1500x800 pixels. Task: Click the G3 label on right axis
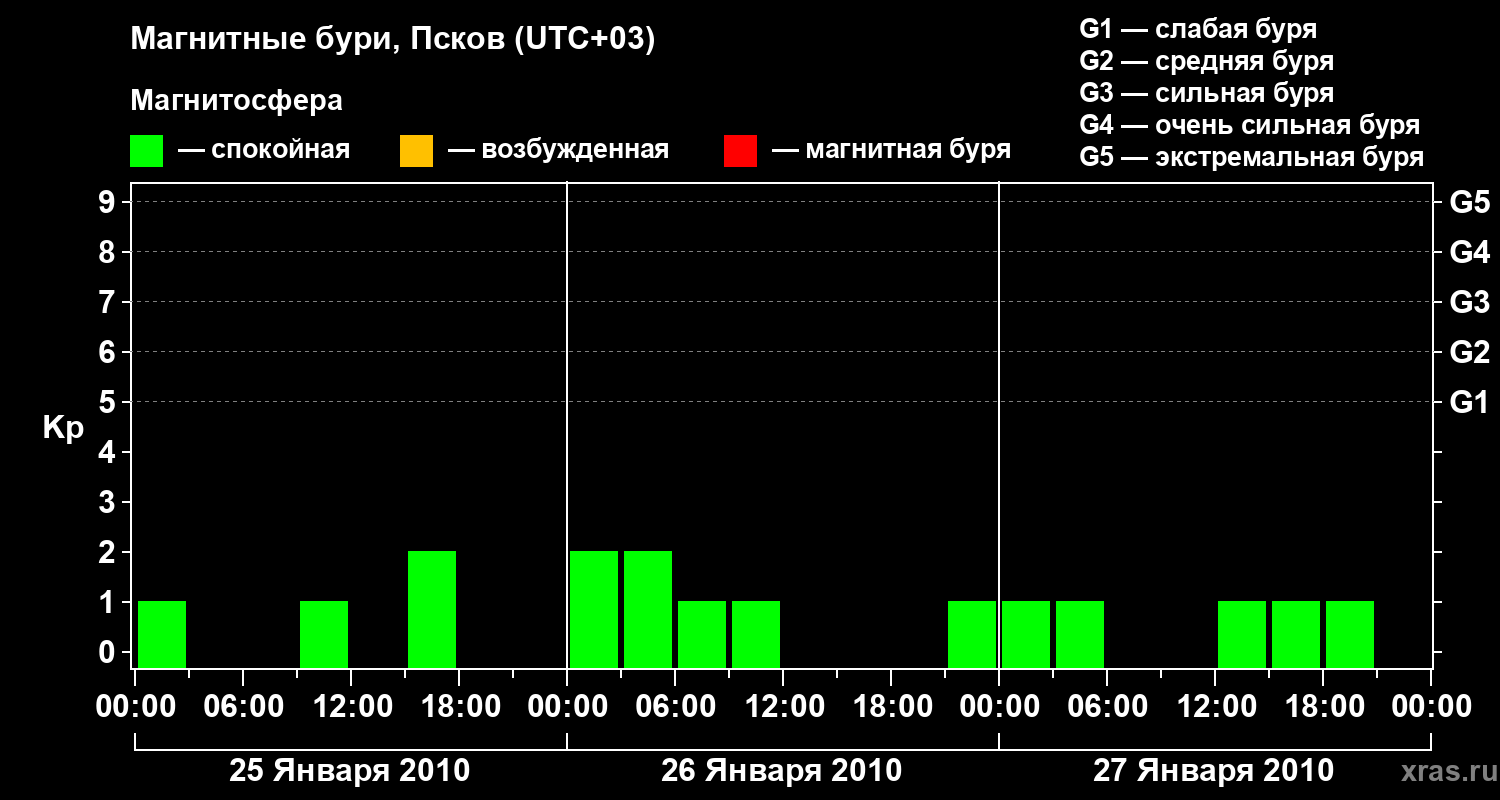(x=1470, y=302)
